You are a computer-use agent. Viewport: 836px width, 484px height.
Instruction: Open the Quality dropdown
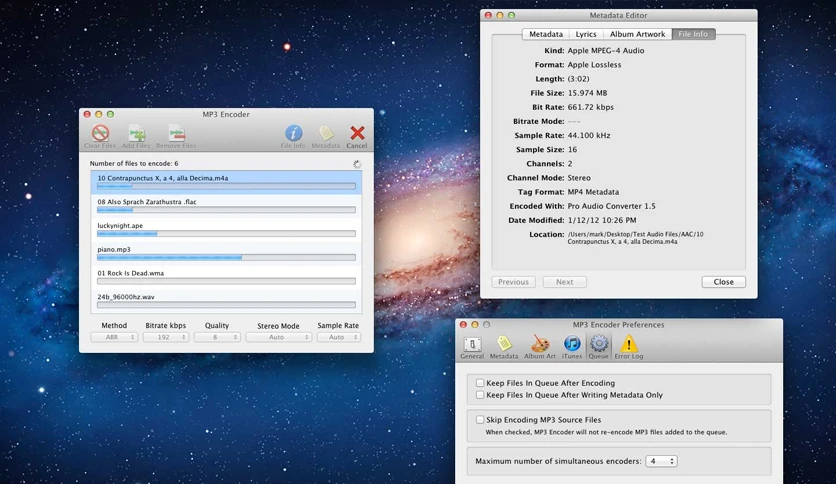[x=217, y=337]
